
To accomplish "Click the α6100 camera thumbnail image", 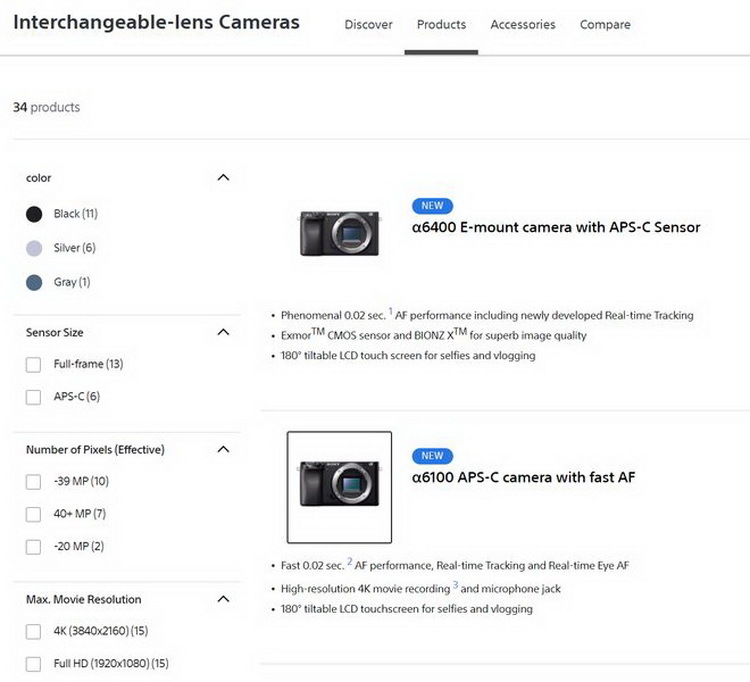I will (x=339, y=487).
